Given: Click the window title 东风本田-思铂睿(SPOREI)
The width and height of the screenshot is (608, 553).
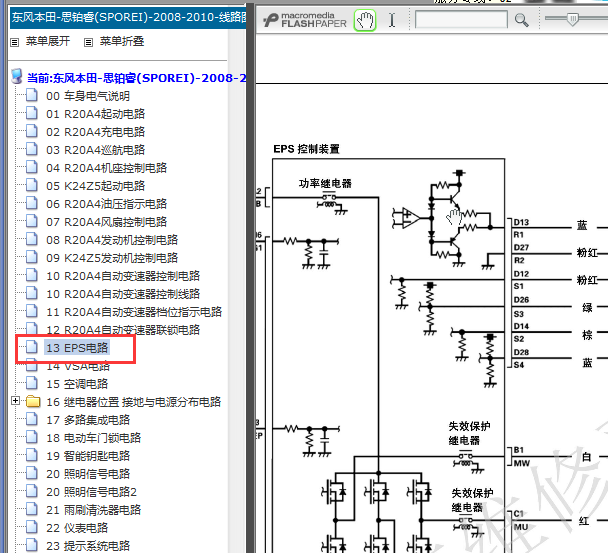Looking at the screenshot, I should tap(129, 17).
